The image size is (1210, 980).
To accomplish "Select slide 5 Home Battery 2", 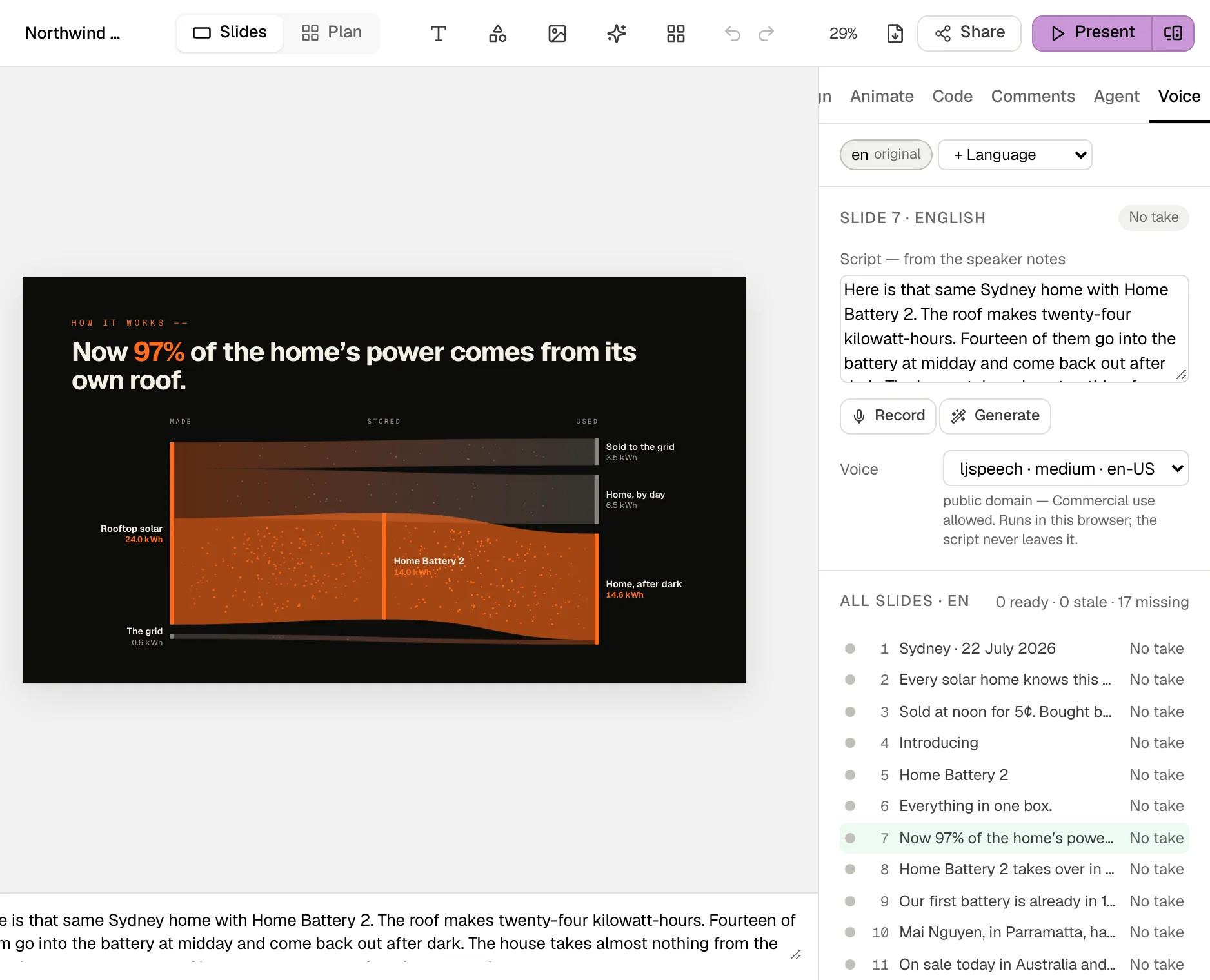I will coord(1014,775).
